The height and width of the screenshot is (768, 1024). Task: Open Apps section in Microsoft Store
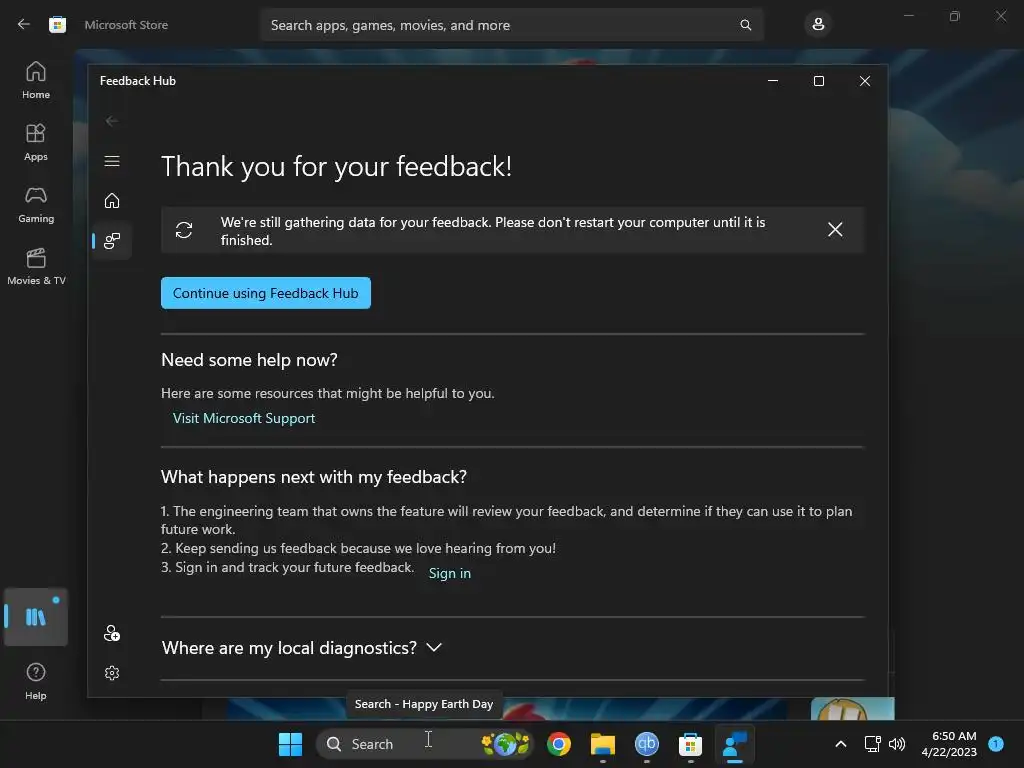pos(36,142)
